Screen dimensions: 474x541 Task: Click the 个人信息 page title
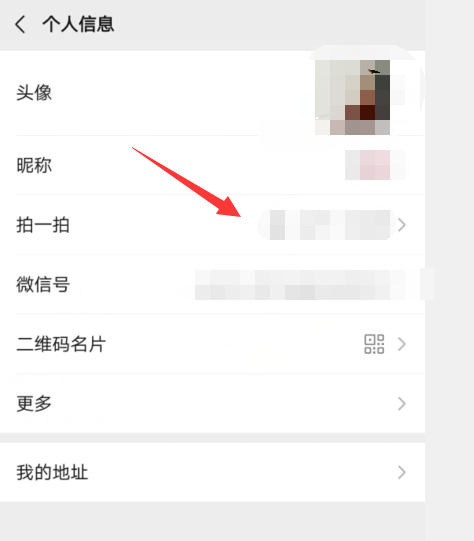pyautogui.click(x=78, y=24)
